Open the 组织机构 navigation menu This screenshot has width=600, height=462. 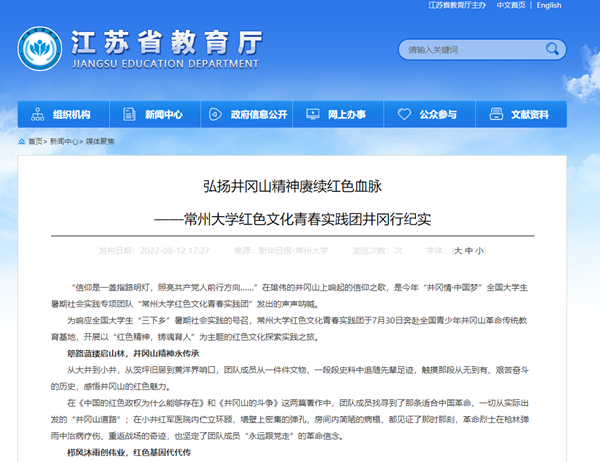(x=70, y=115)
